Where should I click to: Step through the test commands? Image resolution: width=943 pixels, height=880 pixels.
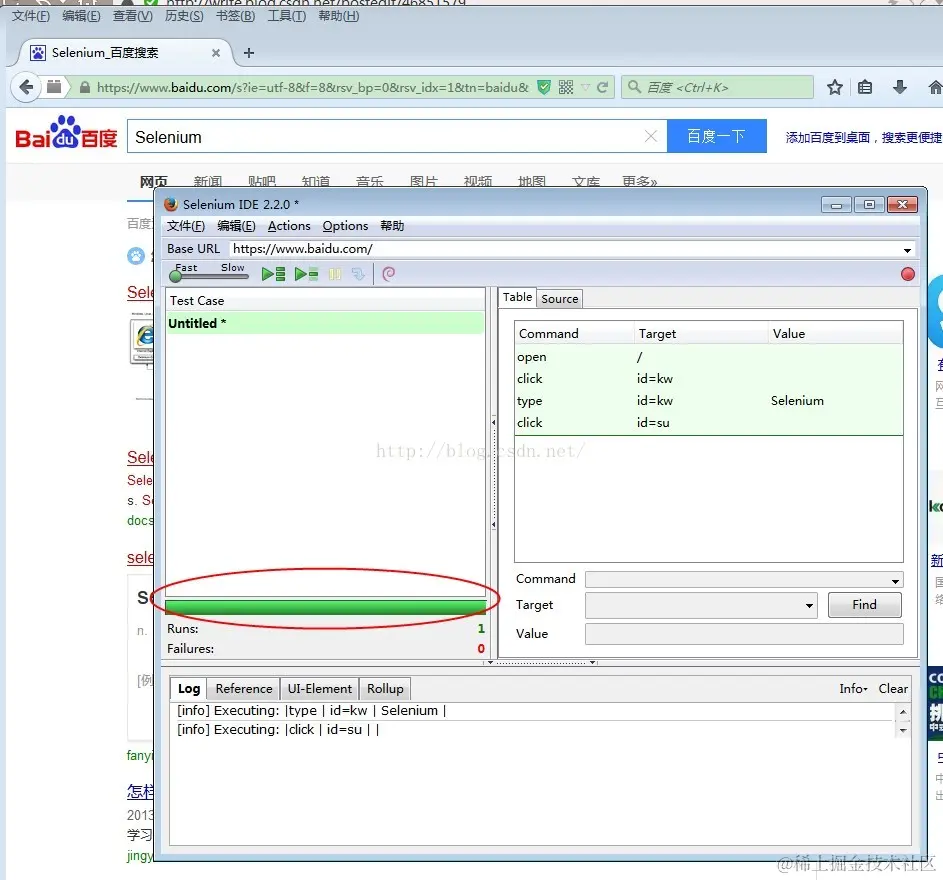click(x=358, y=274)
